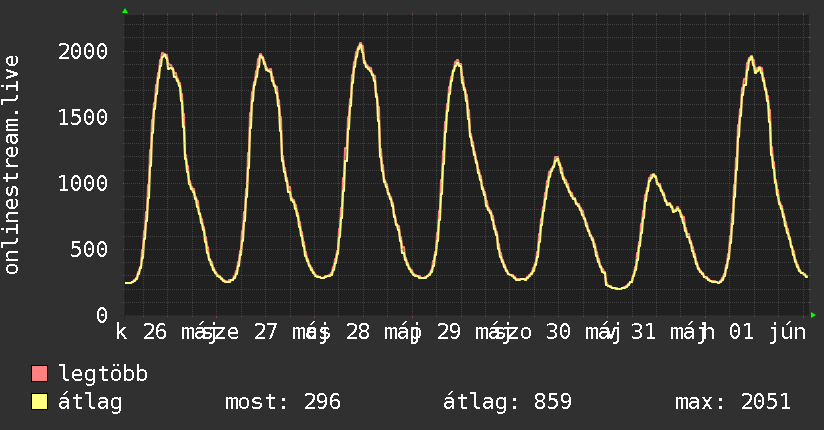Click the green arrow at y-axis top

click(x=125, y=11)
